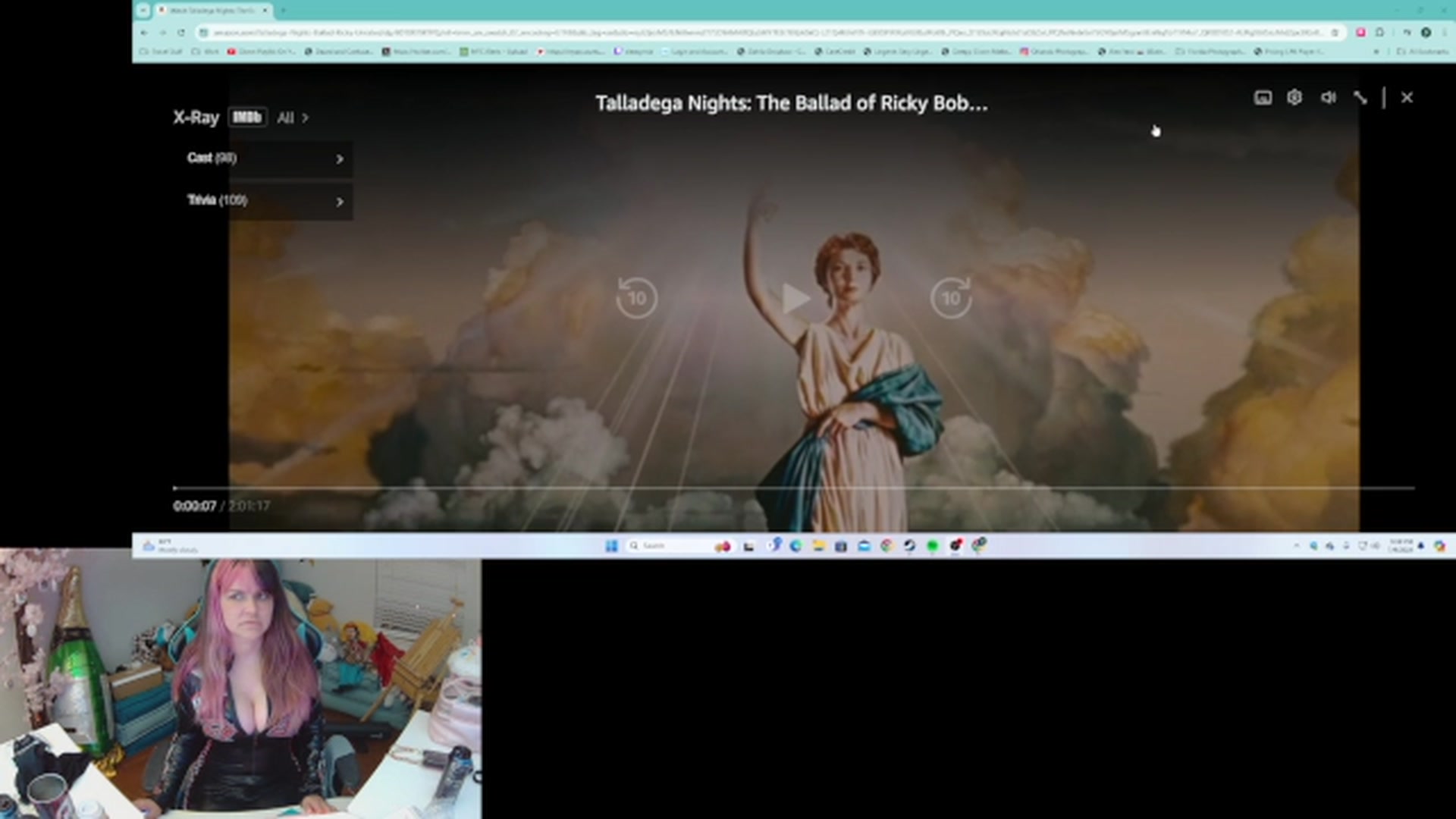
Task: Seek along the video progress bar
Action: coord(793,488)
